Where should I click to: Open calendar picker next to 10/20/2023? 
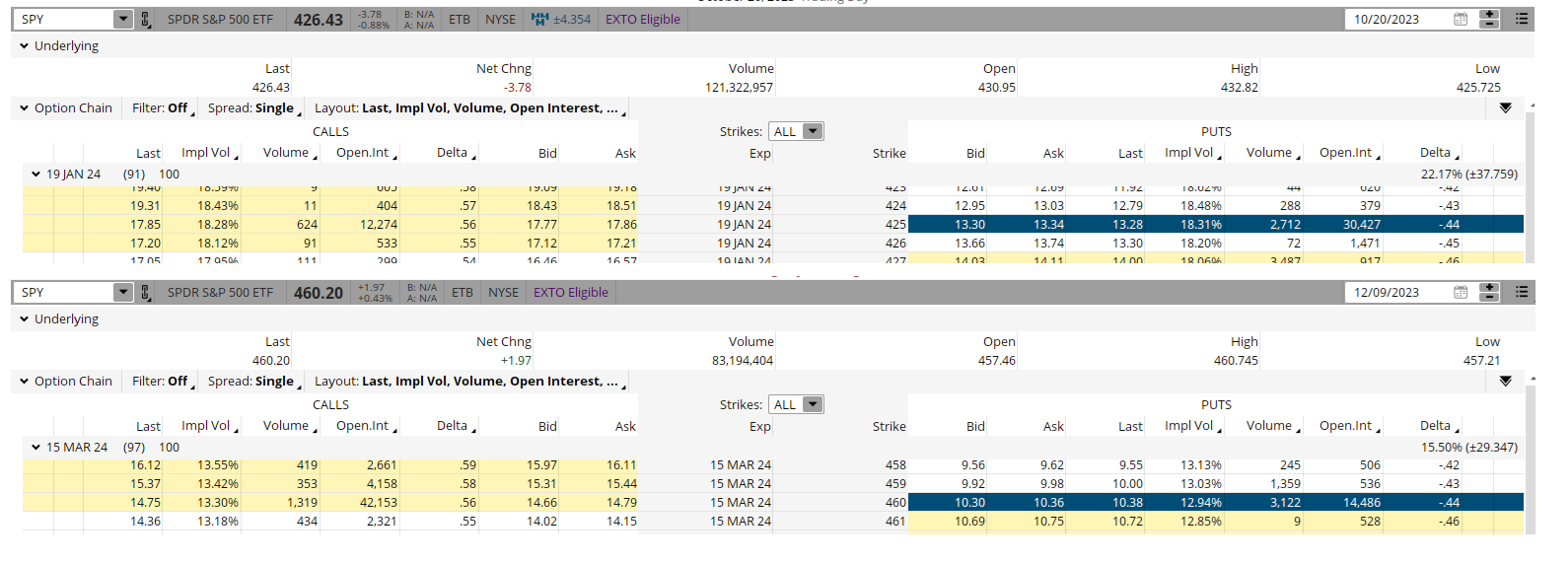point(1461,20)
